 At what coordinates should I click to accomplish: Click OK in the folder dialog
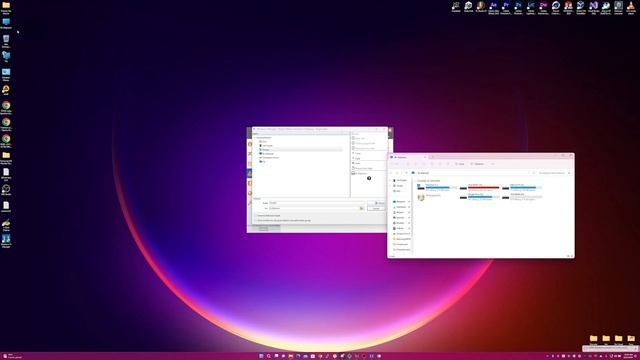(376, 203)
